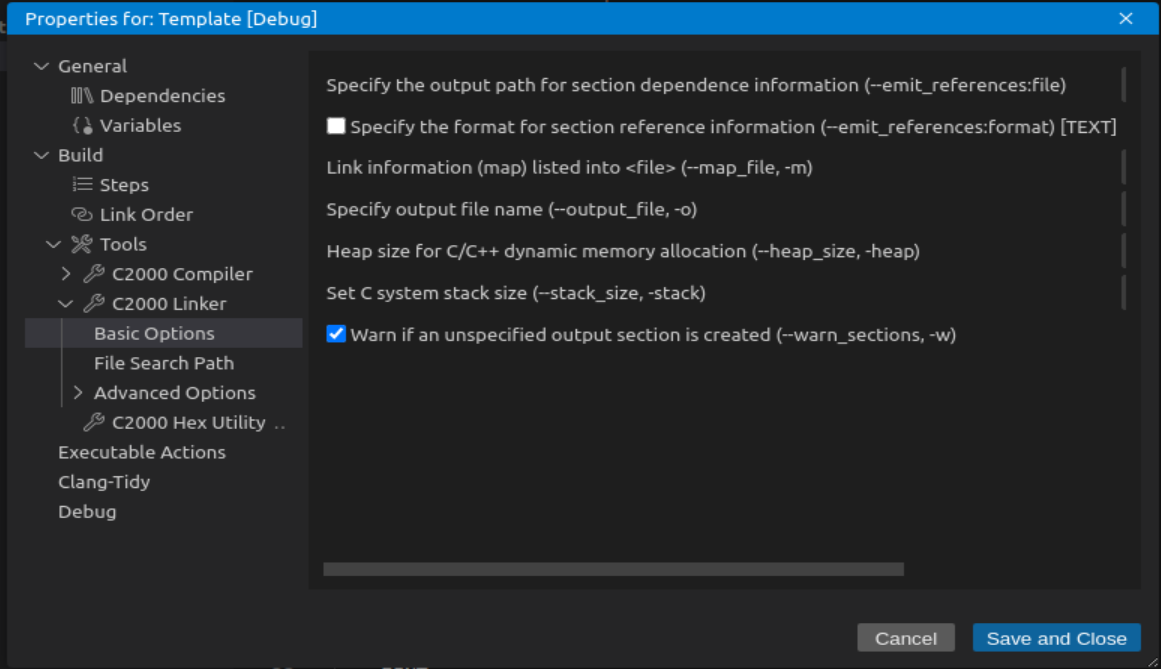
Task: Click the C2000 Hex Utility wrench icon
Action: [x=94, y=422]
